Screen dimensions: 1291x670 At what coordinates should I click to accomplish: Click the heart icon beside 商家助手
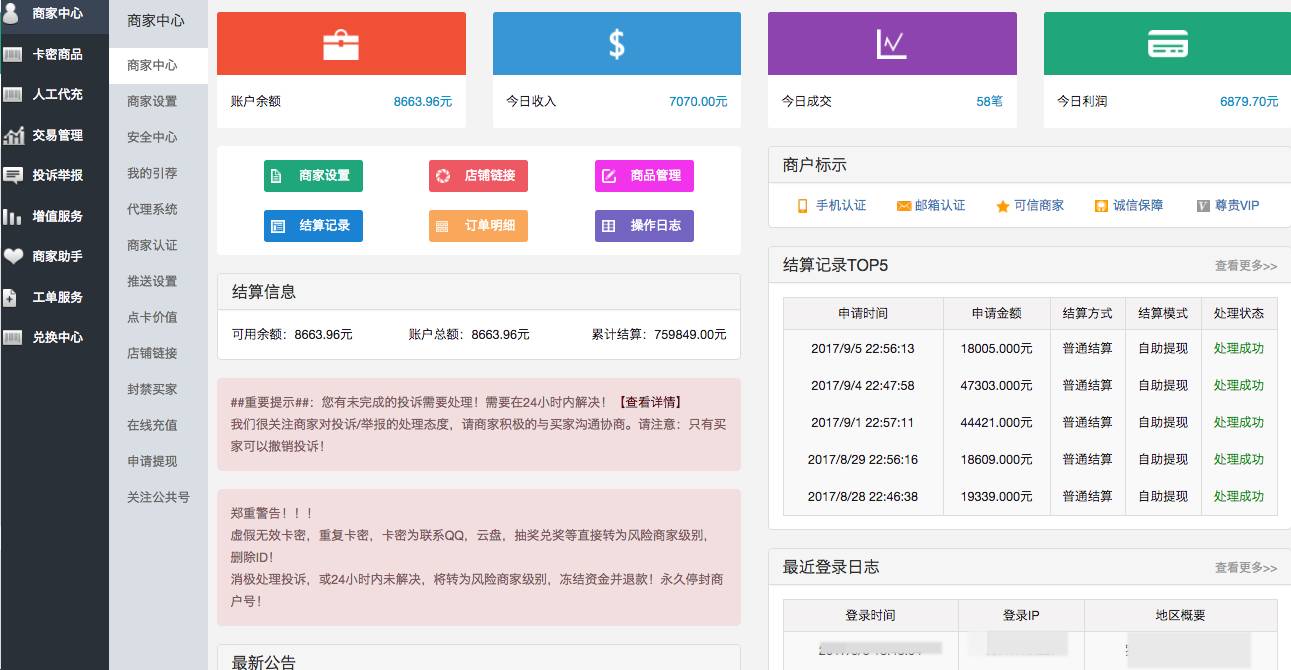coord(12,256)
